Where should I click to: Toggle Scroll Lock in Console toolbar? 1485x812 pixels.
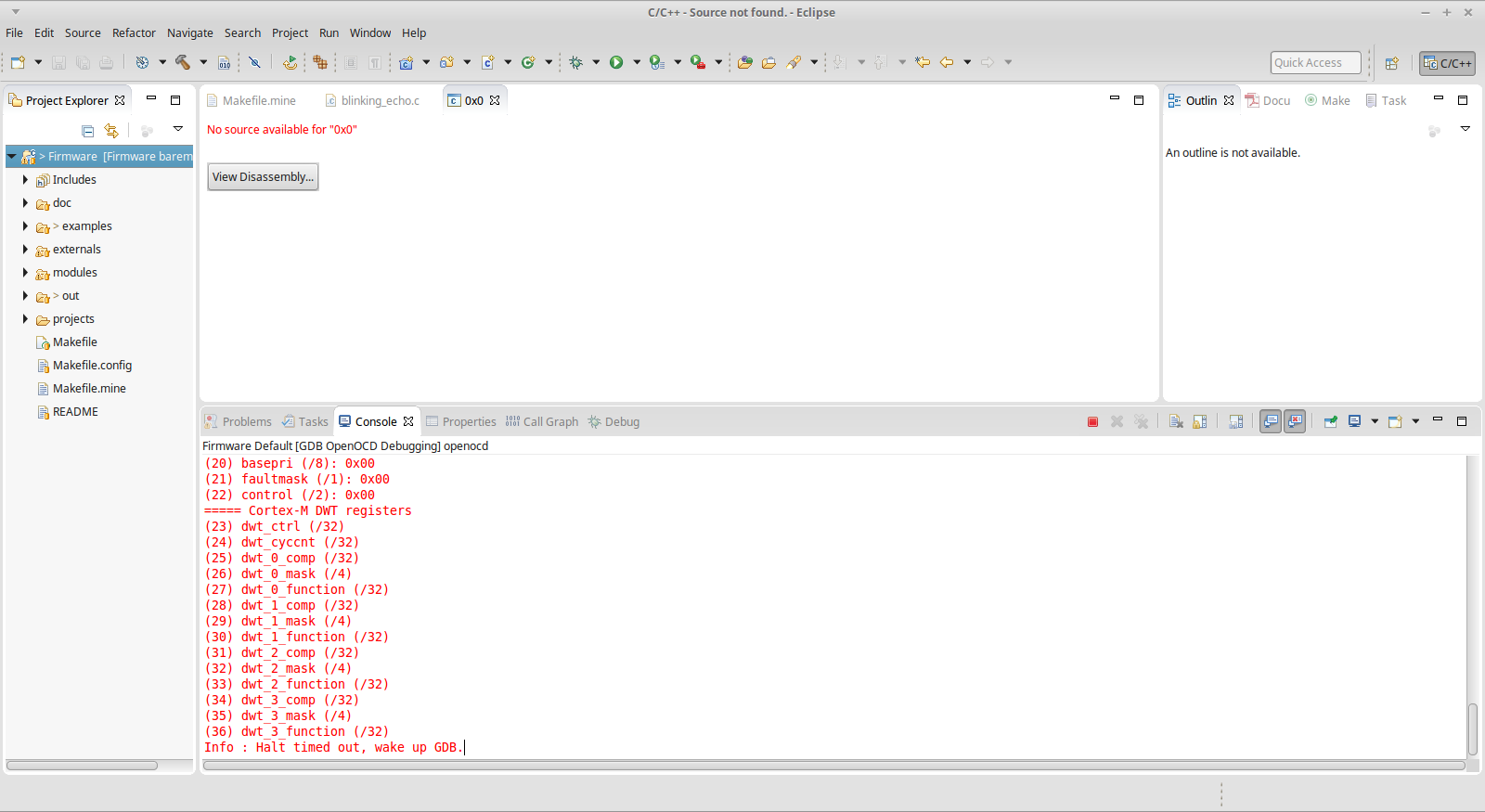tap(1200, 421)
